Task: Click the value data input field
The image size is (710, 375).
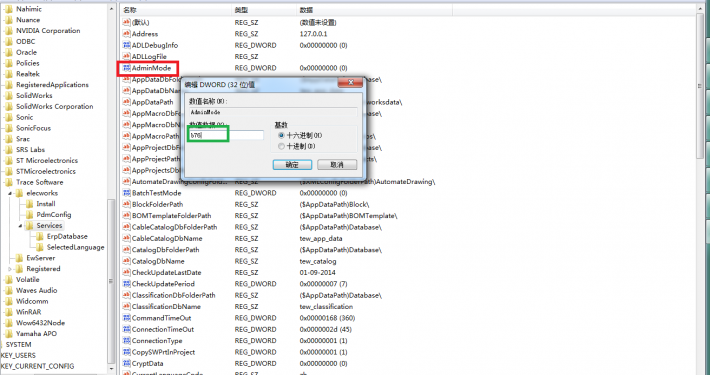Action: 226,135
